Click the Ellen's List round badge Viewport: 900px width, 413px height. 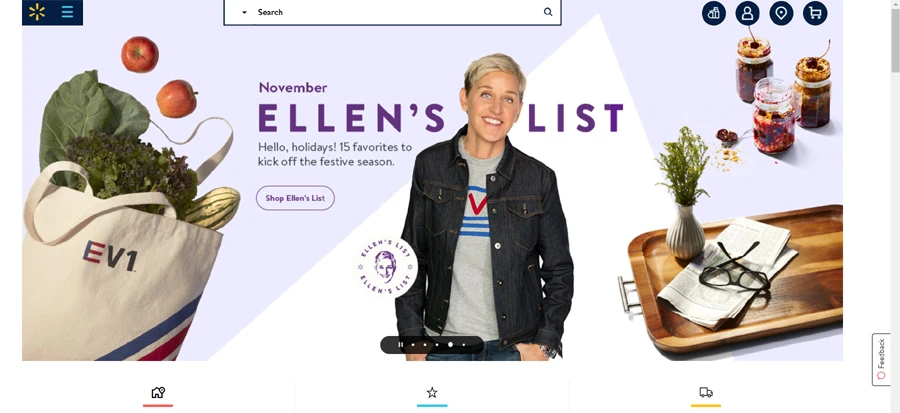click(x=386, y=267)
